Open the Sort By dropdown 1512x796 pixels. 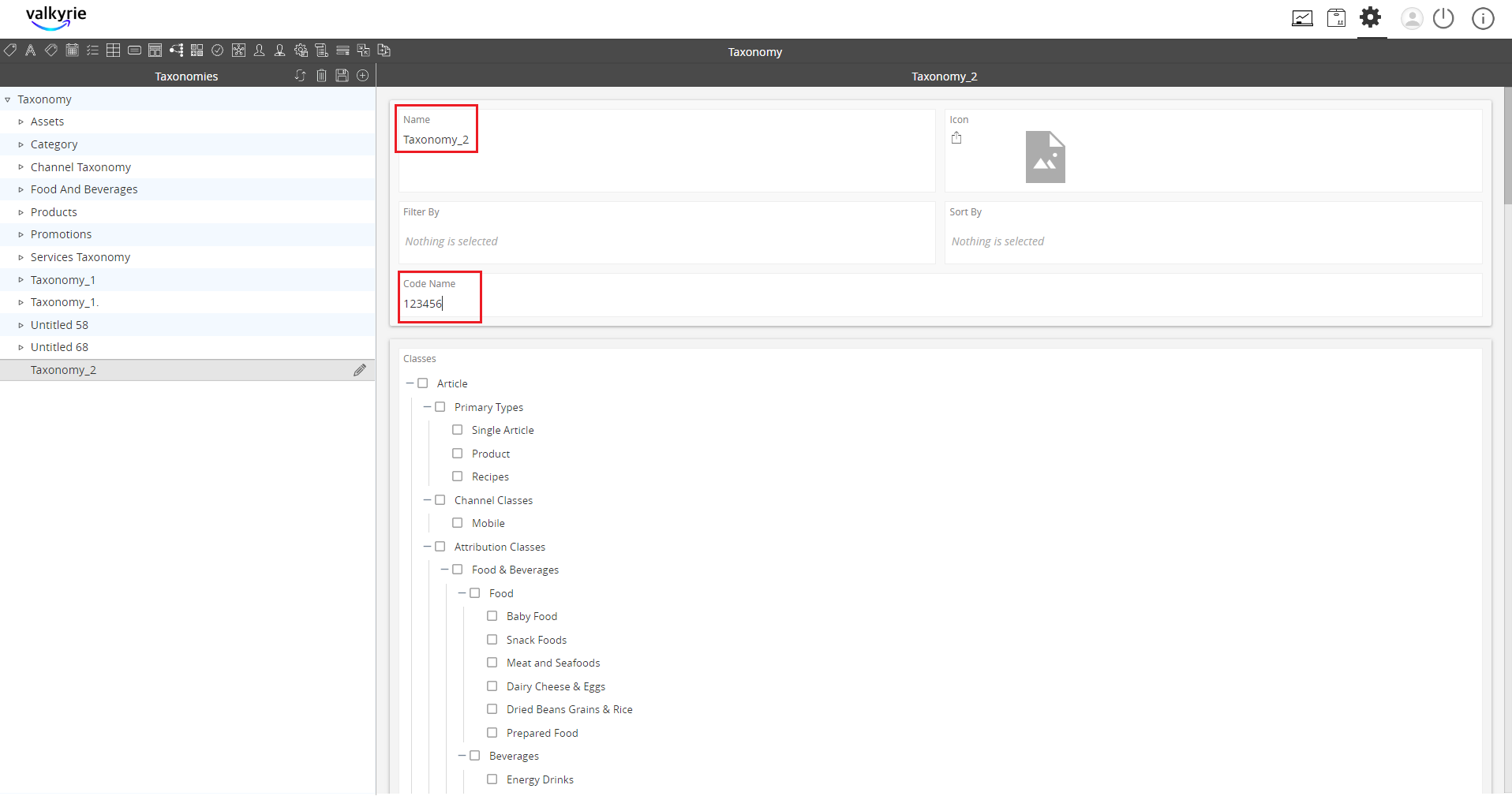1213,241
